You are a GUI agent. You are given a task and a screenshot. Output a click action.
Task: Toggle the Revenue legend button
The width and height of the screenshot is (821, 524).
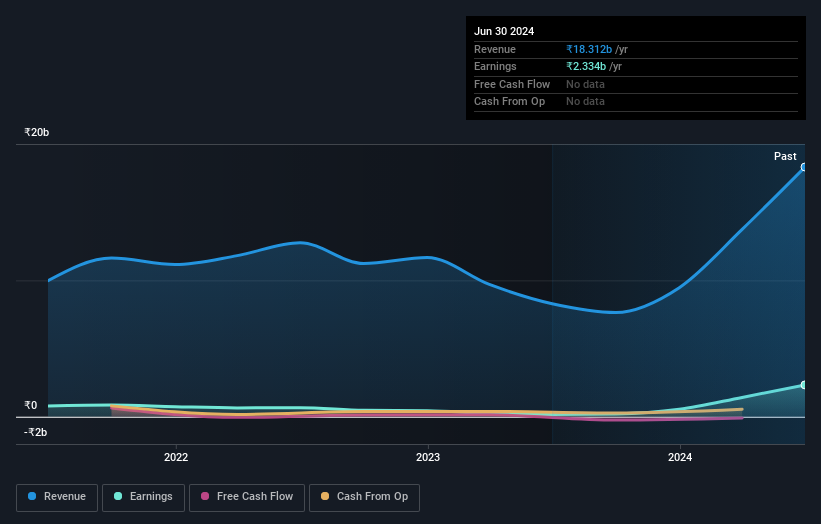coord(57,497)
